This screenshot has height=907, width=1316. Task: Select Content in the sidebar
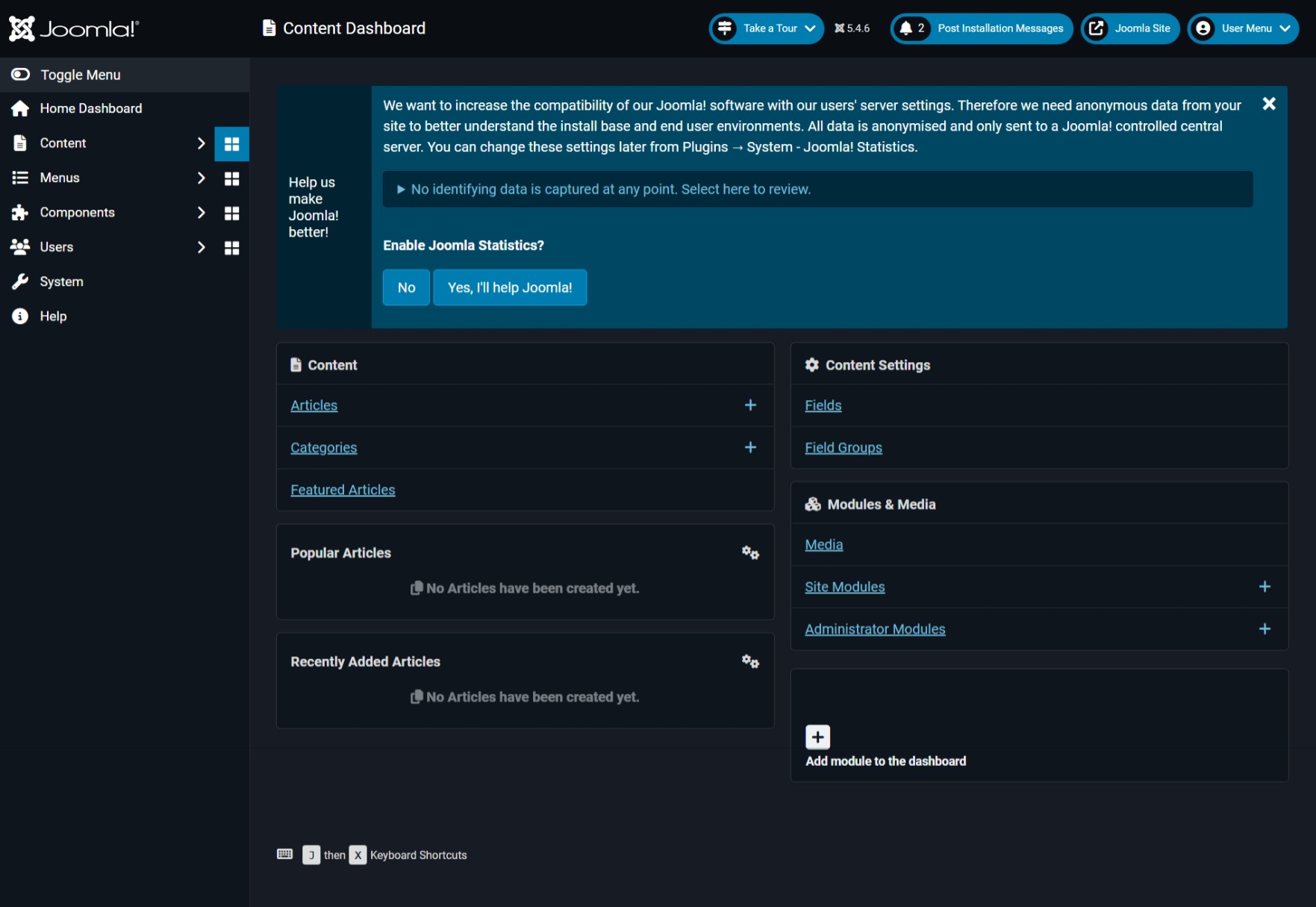click(63, 143)
